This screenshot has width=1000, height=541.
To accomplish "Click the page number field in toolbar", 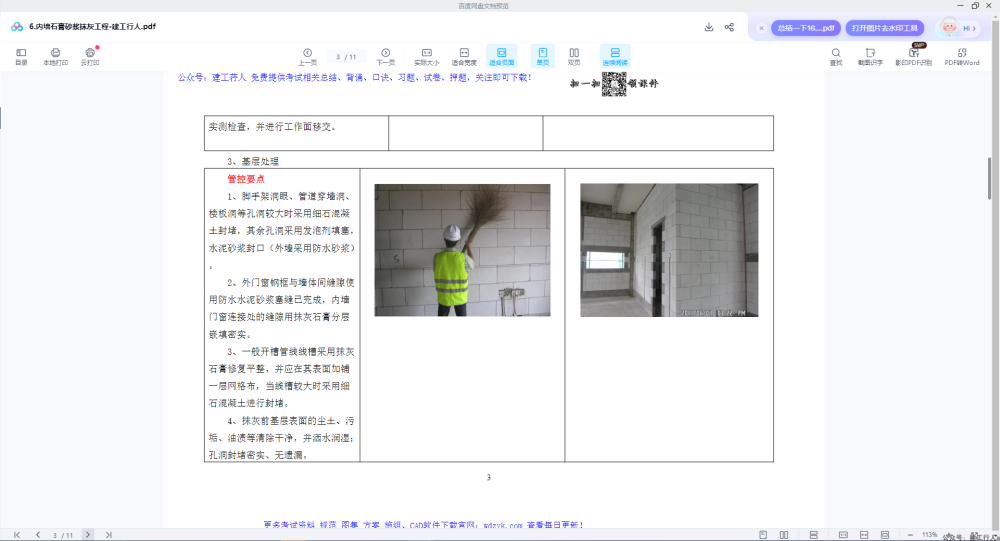I will click(346, 57).
